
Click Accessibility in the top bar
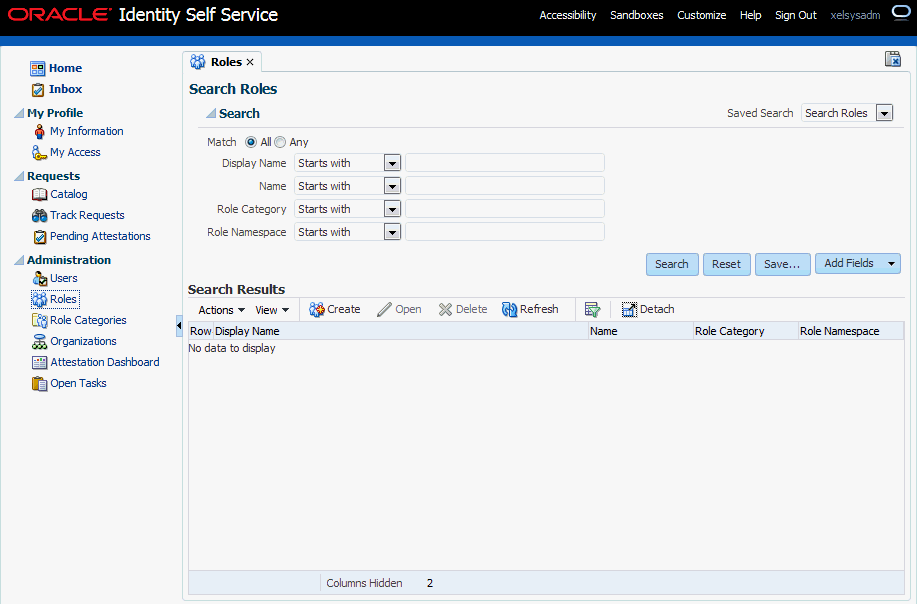567,15
